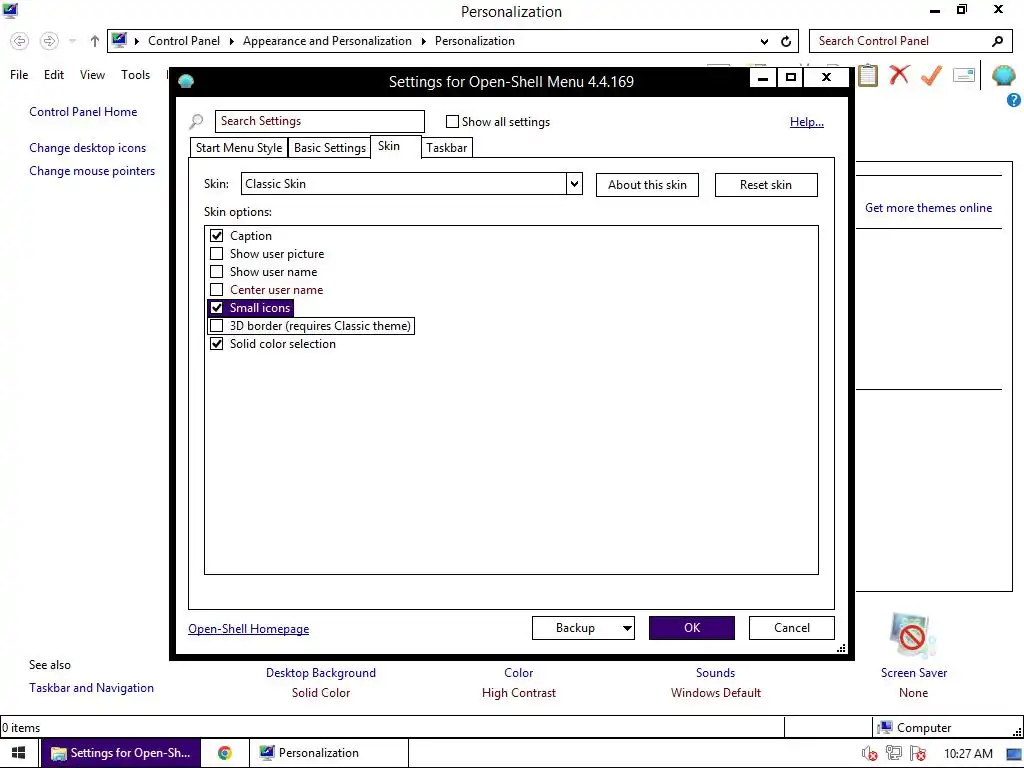
Task: Open the Open-Shell Homepage link
Action: click(x=249, y=629)
